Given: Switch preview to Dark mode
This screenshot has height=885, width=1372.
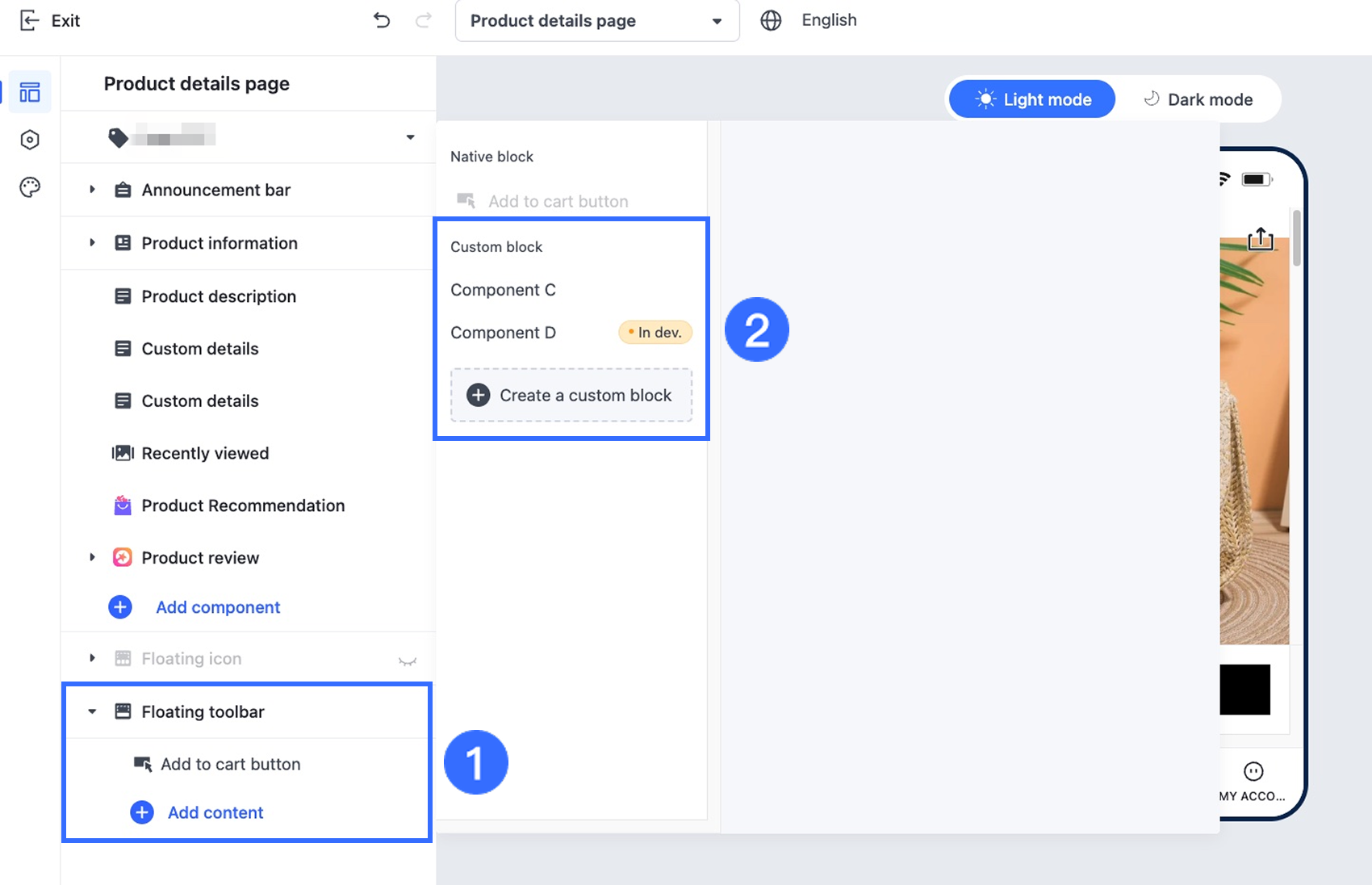Looking at the screenshot, I should [x=1198, y=99].
